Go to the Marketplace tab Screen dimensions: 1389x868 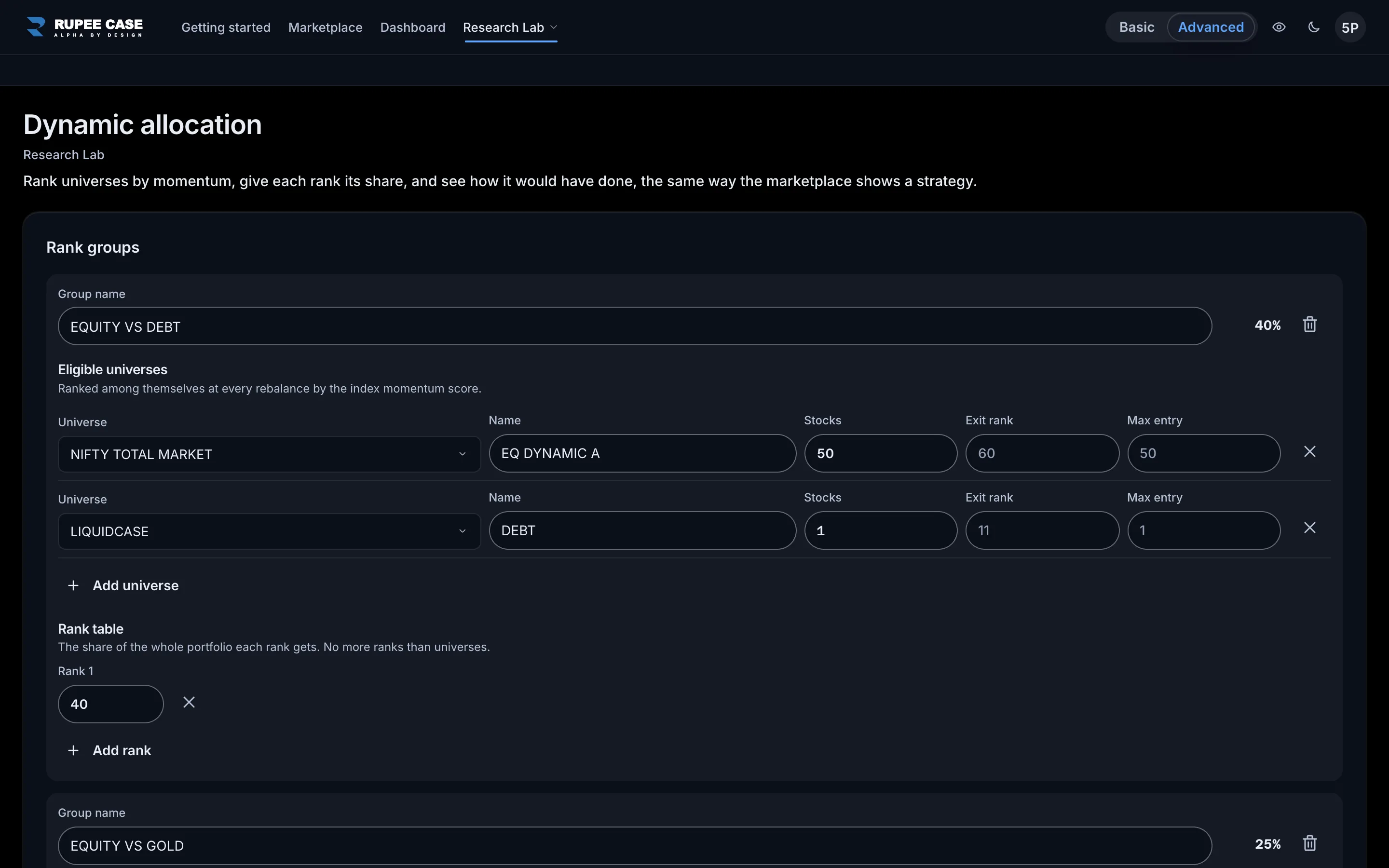pyautogui.click(x=325, y=27)
